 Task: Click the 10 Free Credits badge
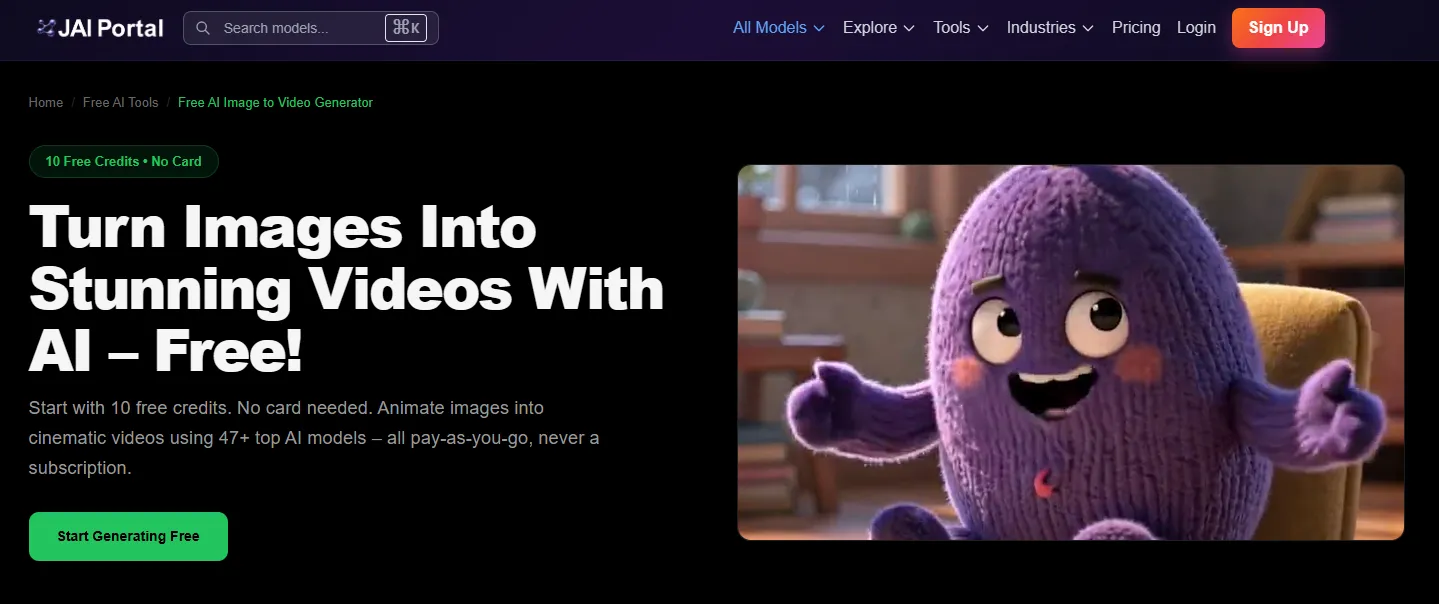click(x=124, y=161)
